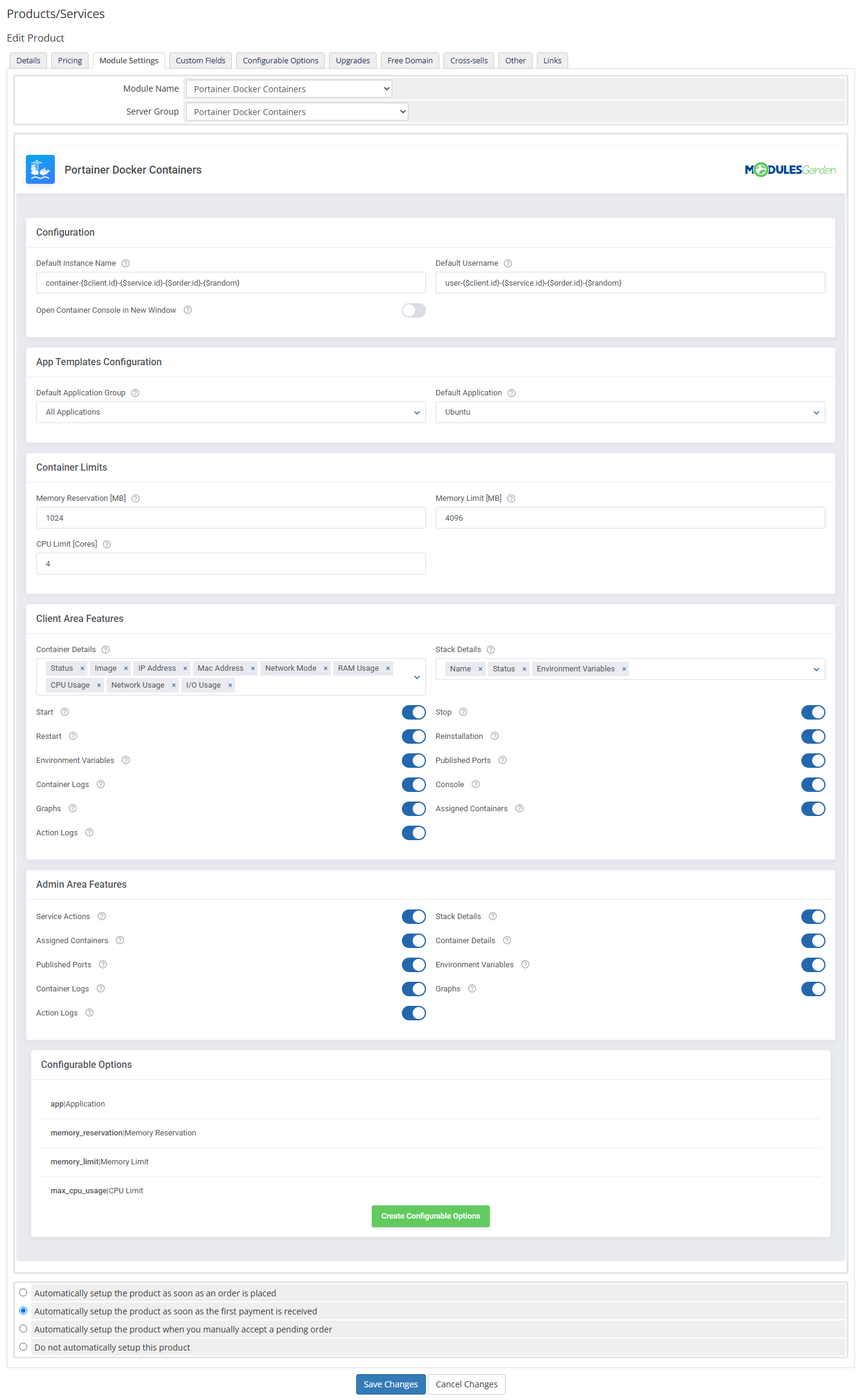Click the CPU Limit [Cores] input field
Viewport: 861px width, 1400px height.
coord(231,563)
